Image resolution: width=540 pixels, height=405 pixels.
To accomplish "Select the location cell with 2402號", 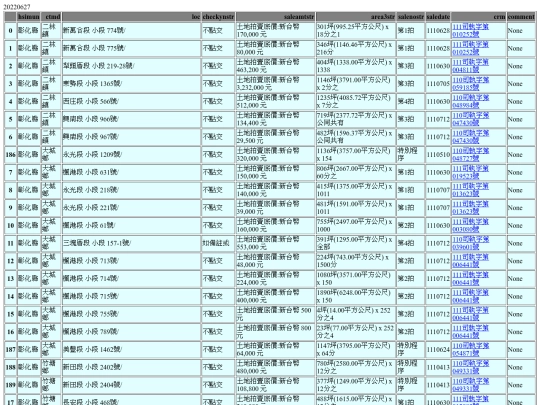I will click(132, 367).
